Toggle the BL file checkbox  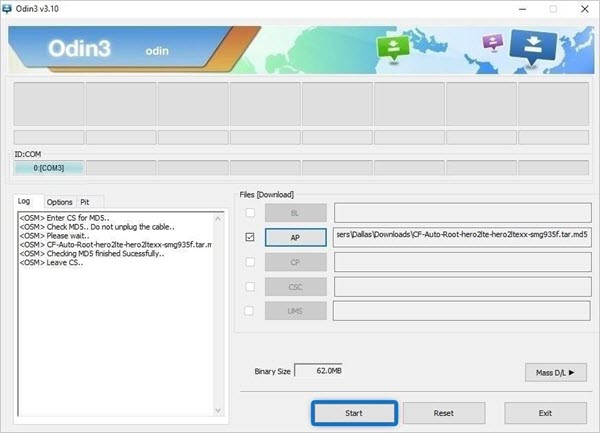coord(249,212)
